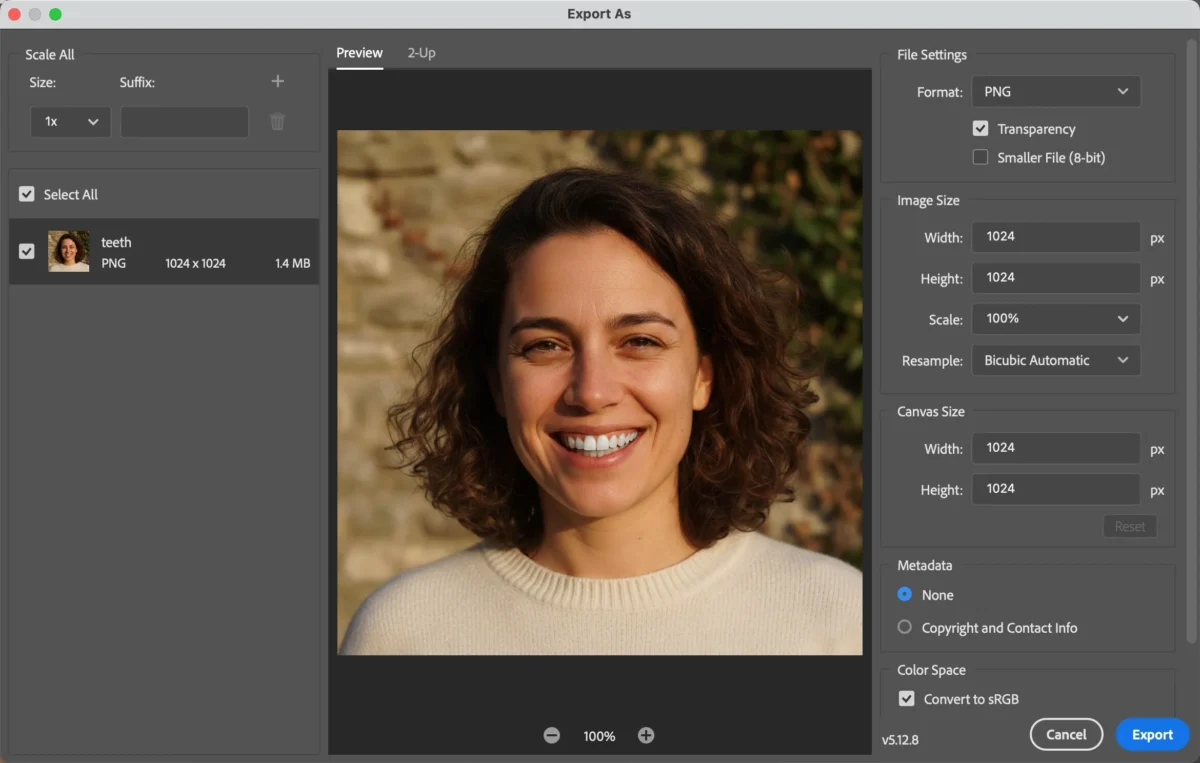Switch to the 2-Up tab

coord(421,53)
